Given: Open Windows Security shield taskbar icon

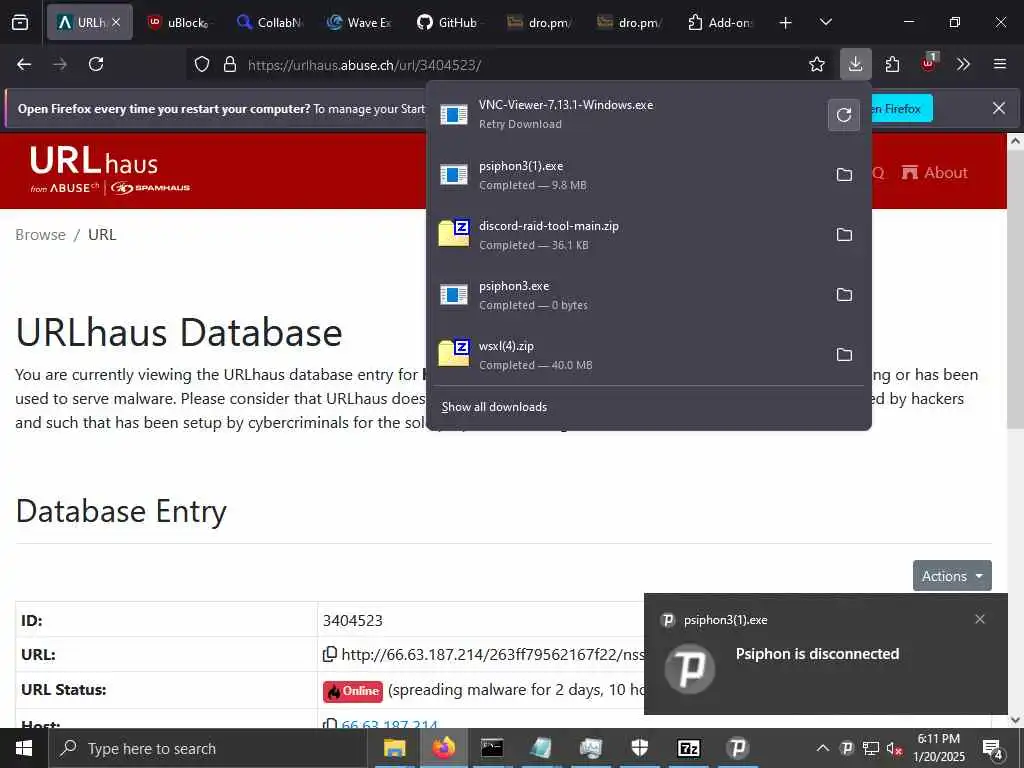Looking at the screenshot, I should coord(639,748).
